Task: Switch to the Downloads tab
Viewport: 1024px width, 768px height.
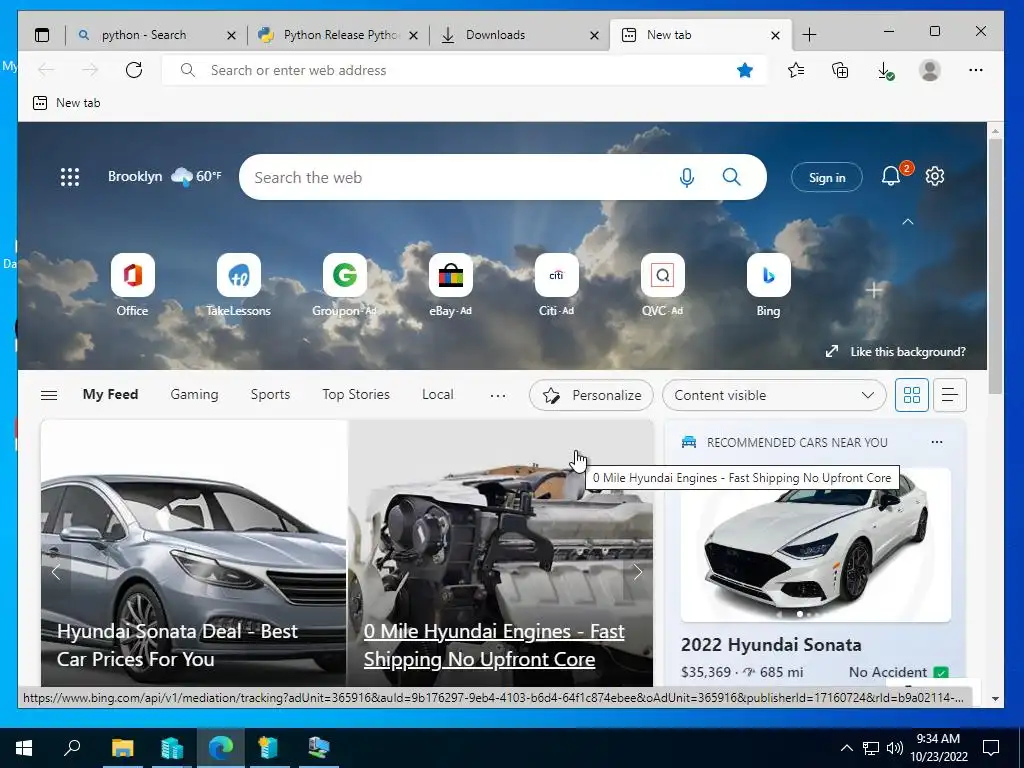Action: [x=495, y=35]
